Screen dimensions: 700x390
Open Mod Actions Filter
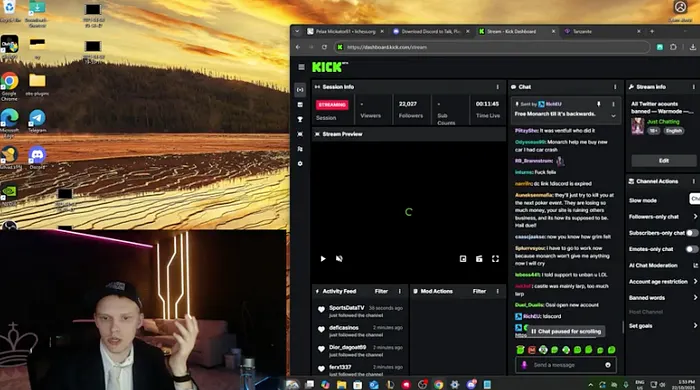coord(479,291)
